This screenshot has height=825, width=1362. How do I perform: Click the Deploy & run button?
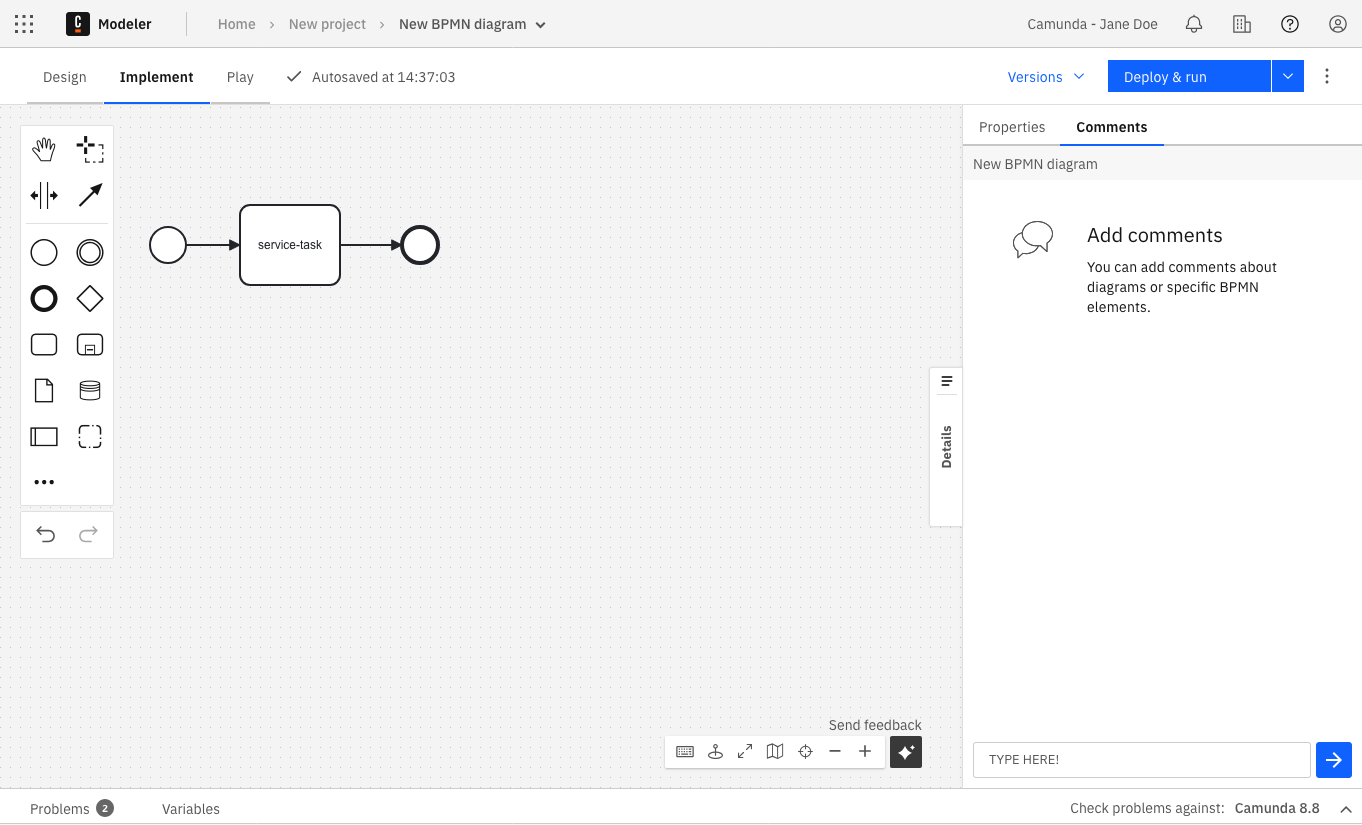pos(1188,77)
